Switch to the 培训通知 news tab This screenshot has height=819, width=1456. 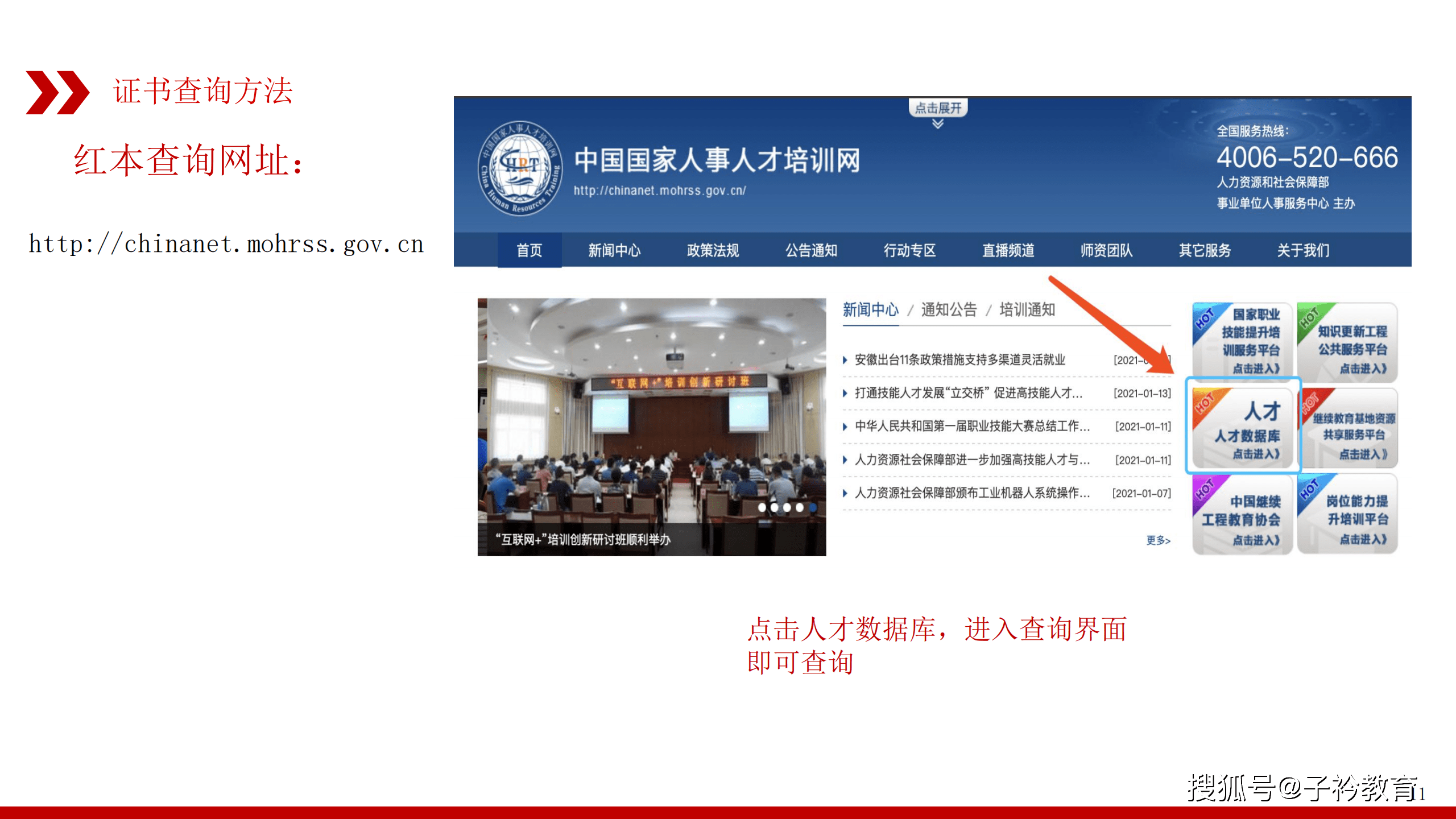pos(1027,310)
